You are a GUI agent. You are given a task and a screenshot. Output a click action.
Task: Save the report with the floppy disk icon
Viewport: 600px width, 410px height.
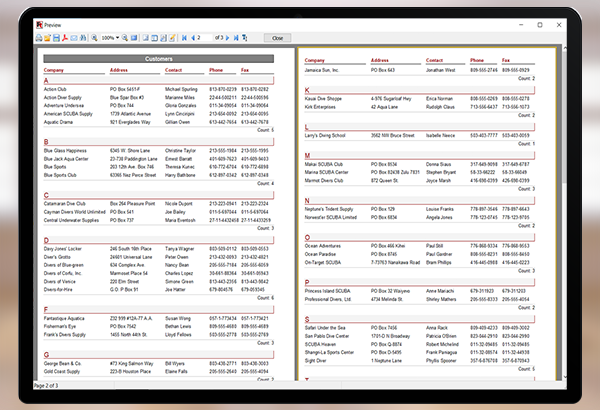click(x=56, y=37)
